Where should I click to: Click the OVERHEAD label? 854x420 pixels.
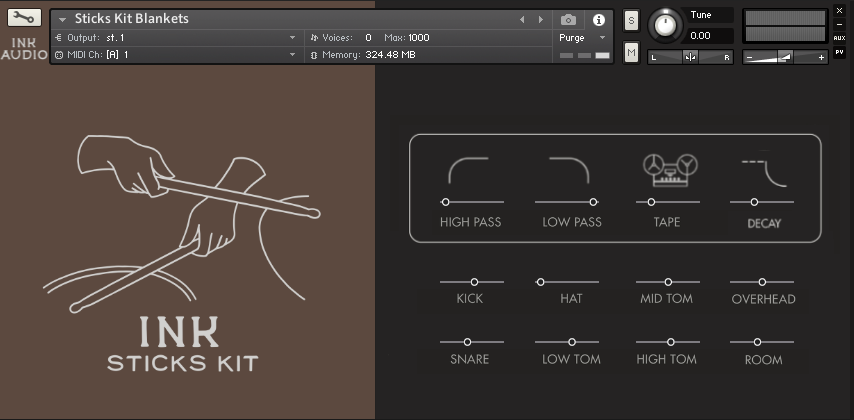[x=764, y=299]
